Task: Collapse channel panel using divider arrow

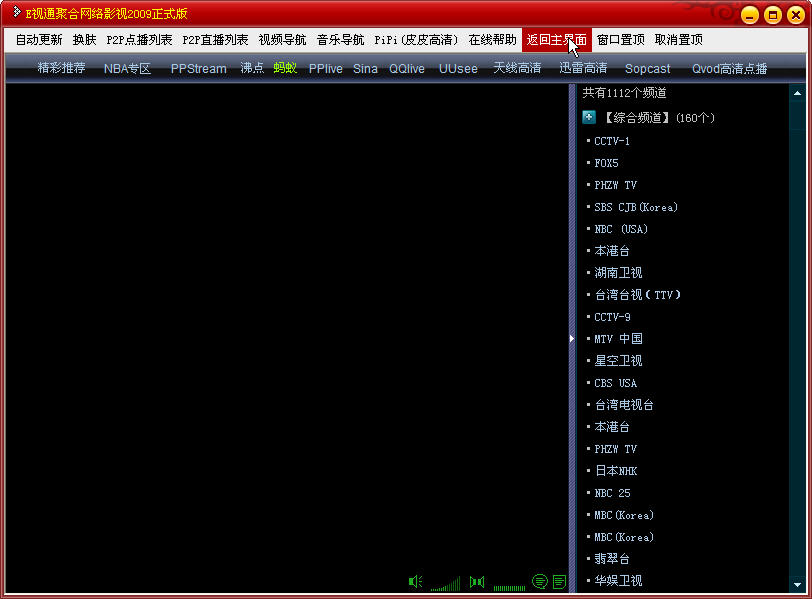Action: click(572, 339)
